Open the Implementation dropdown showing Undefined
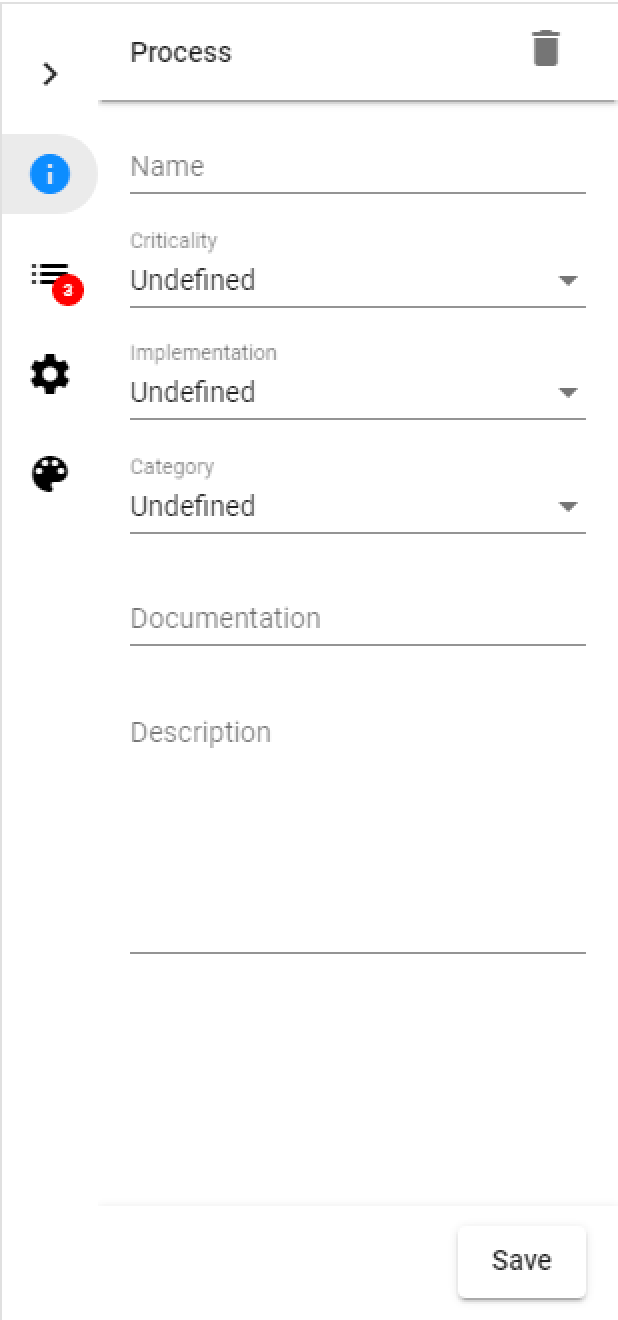This screenshot has width=618, height=1320. tap(340, 393)
